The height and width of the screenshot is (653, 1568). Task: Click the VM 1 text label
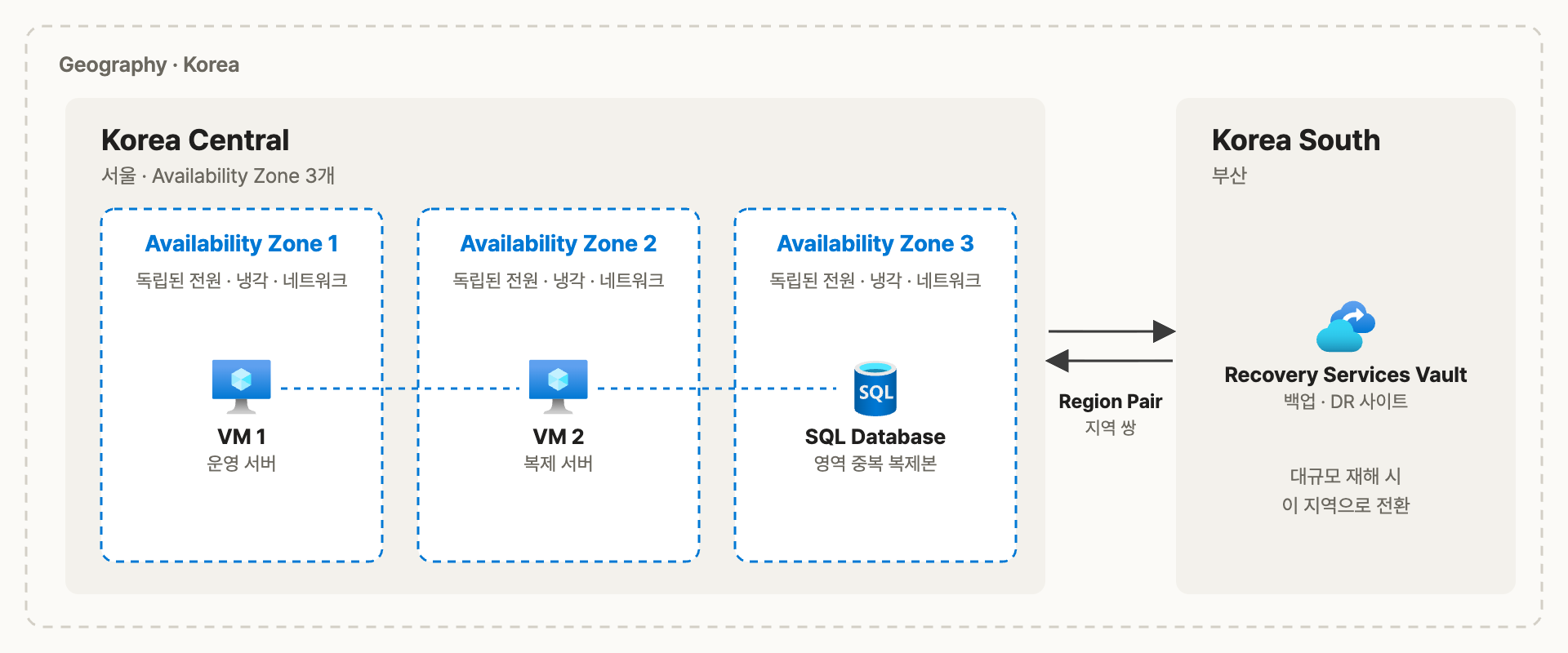pos(242,437)
